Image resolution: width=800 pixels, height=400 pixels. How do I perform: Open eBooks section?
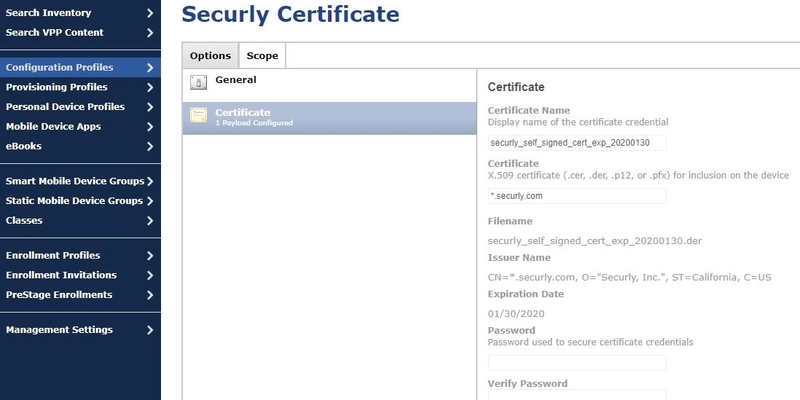(80, 146)
